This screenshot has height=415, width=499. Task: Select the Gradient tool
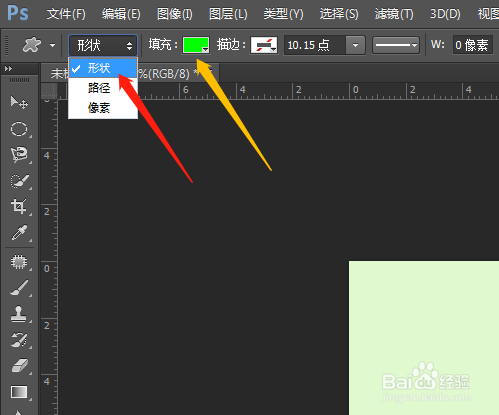click(19, 392)
